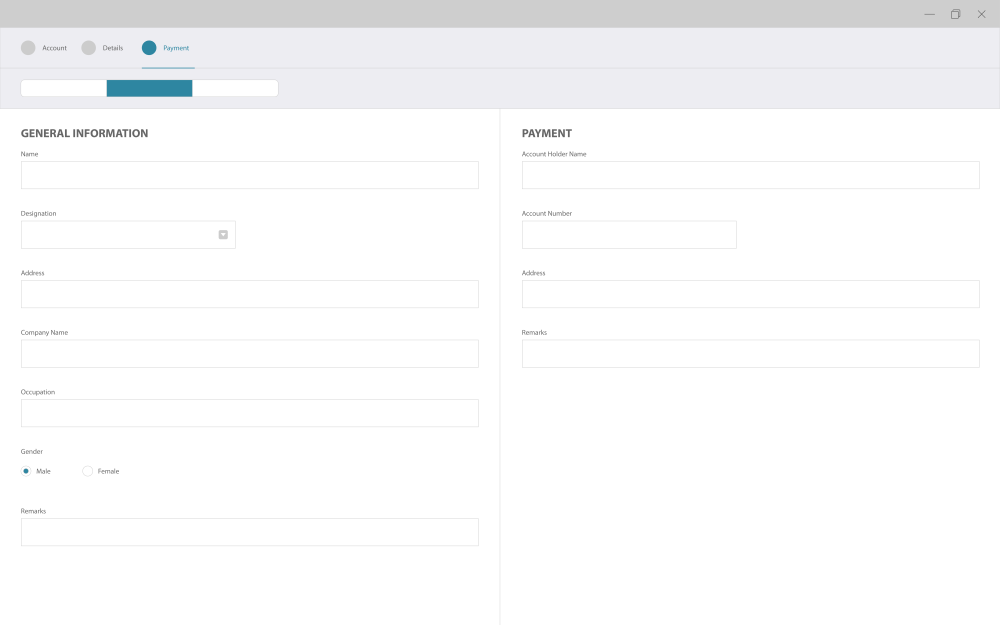Restore down the application window
Image resolution: width=1000 pixels, height=625 pixels.
pos(955,14)
